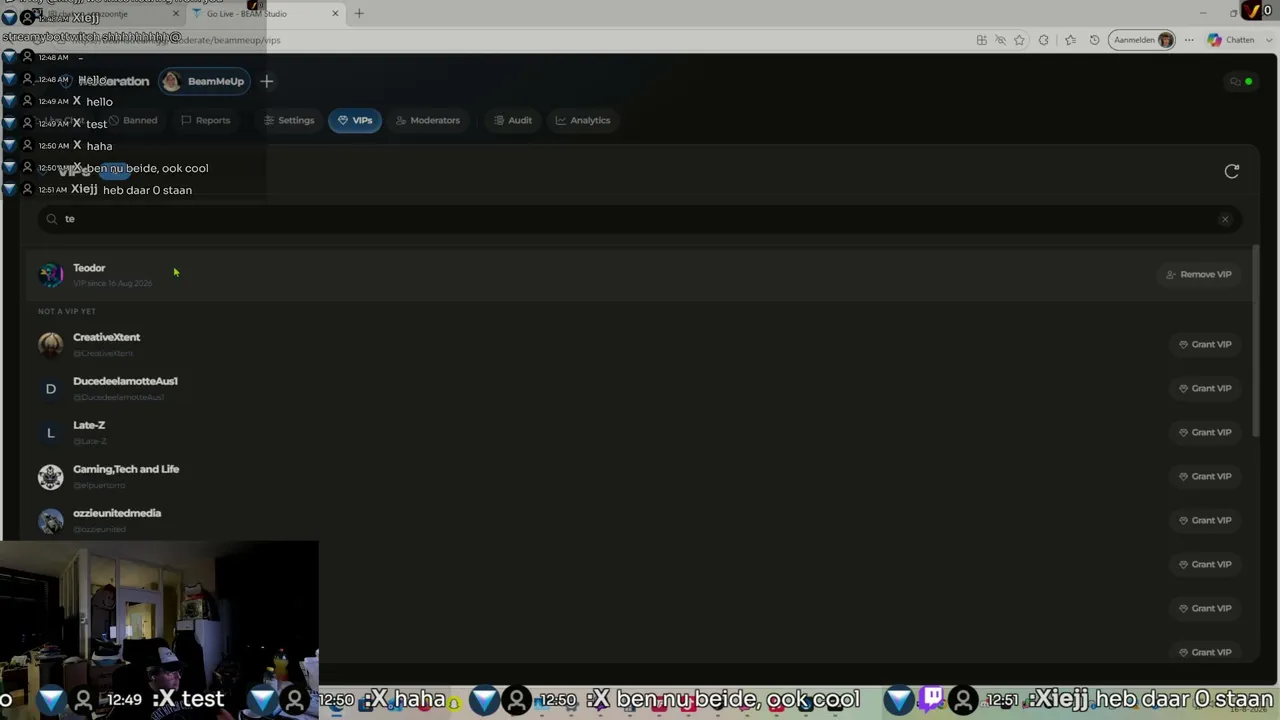
Task: Open Copilot Chatten in the browser
Action: coord(1231,40)
